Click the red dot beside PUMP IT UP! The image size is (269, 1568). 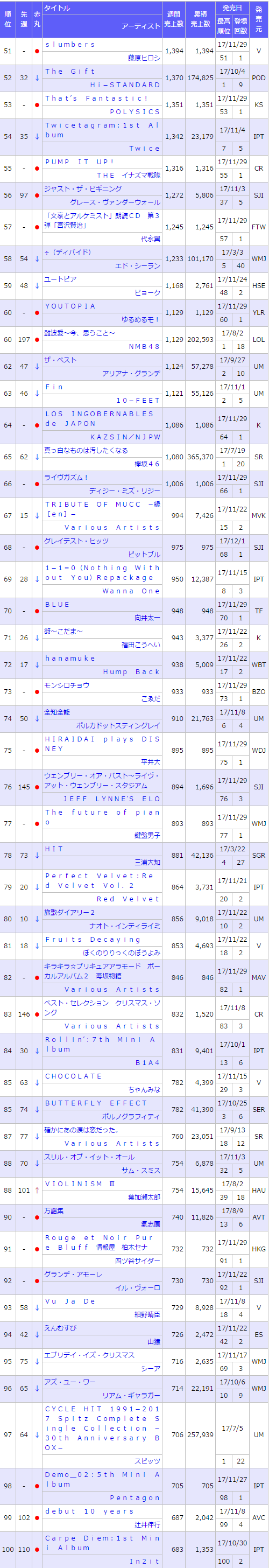tap(37, 169)
